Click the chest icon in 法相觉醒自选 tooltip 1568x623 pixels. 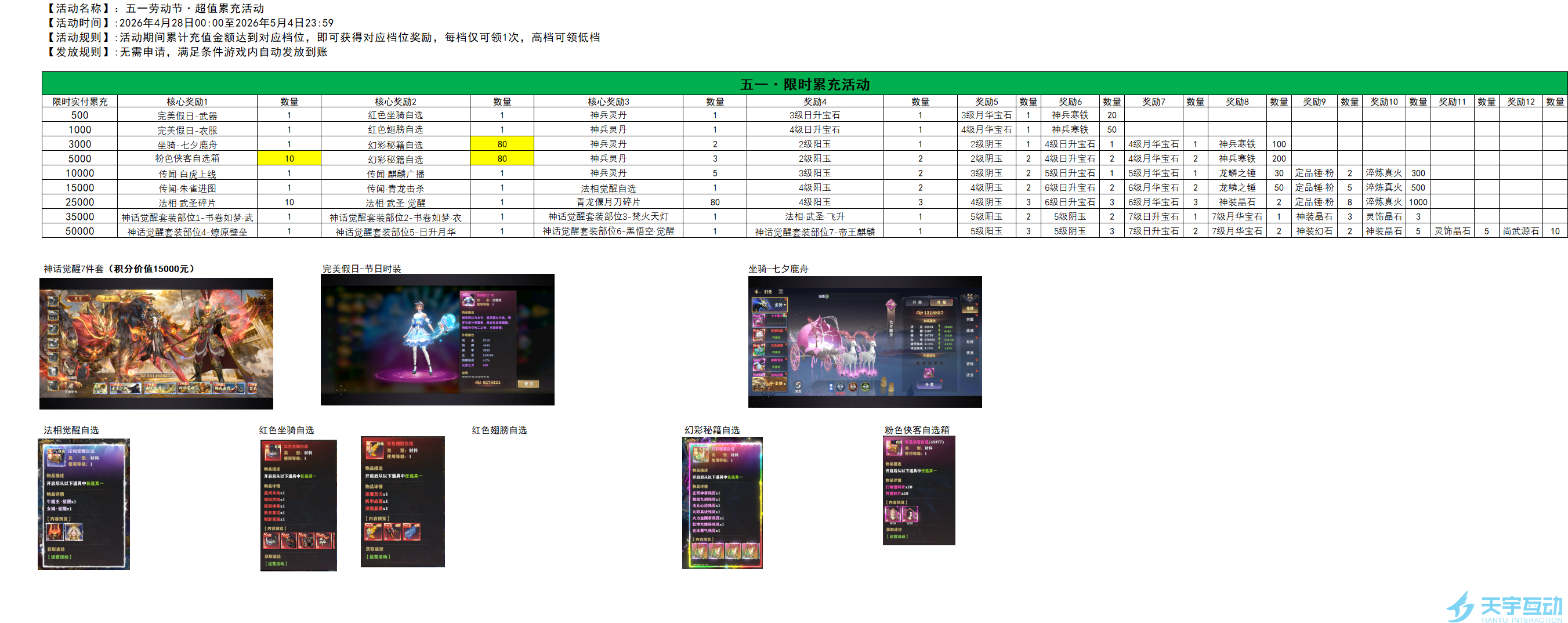point(56,457)
